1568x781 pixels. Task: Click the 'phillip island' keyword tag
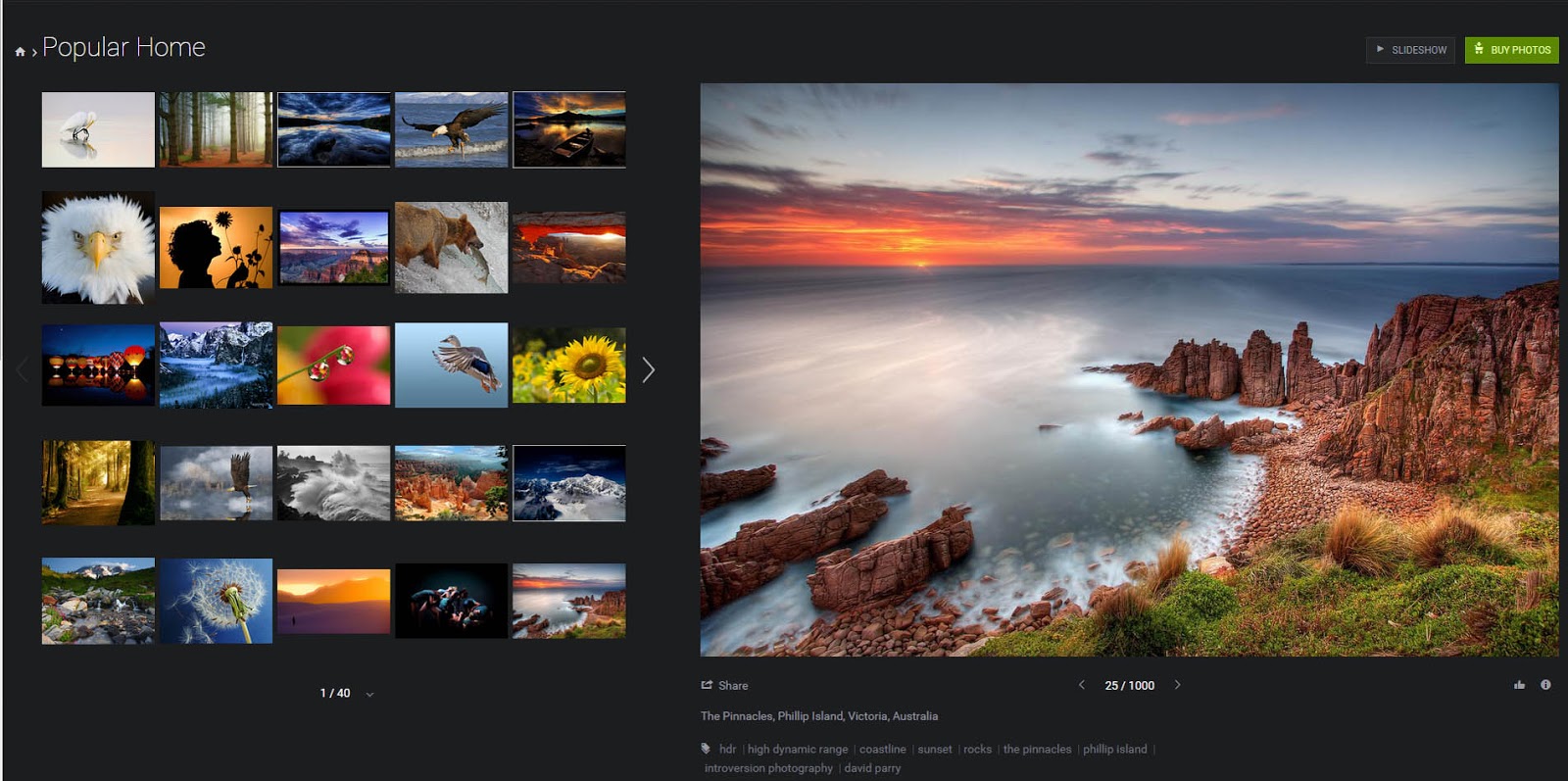(x=1114, y=749)
